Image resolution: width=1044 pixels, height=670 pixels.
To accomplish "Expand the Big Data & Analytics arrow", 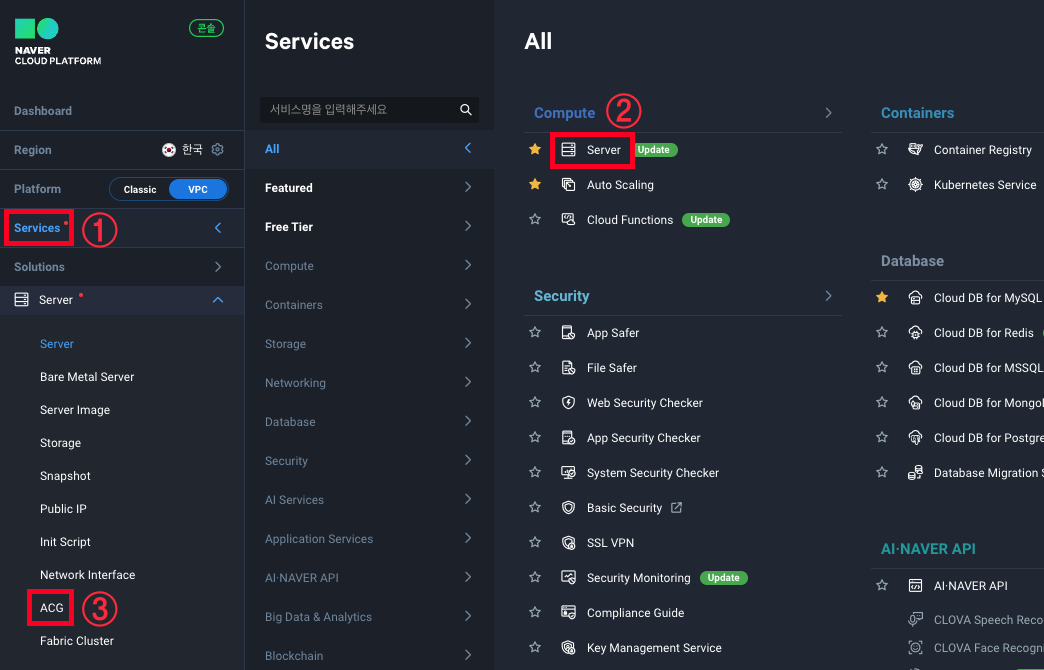I will 468,616.
